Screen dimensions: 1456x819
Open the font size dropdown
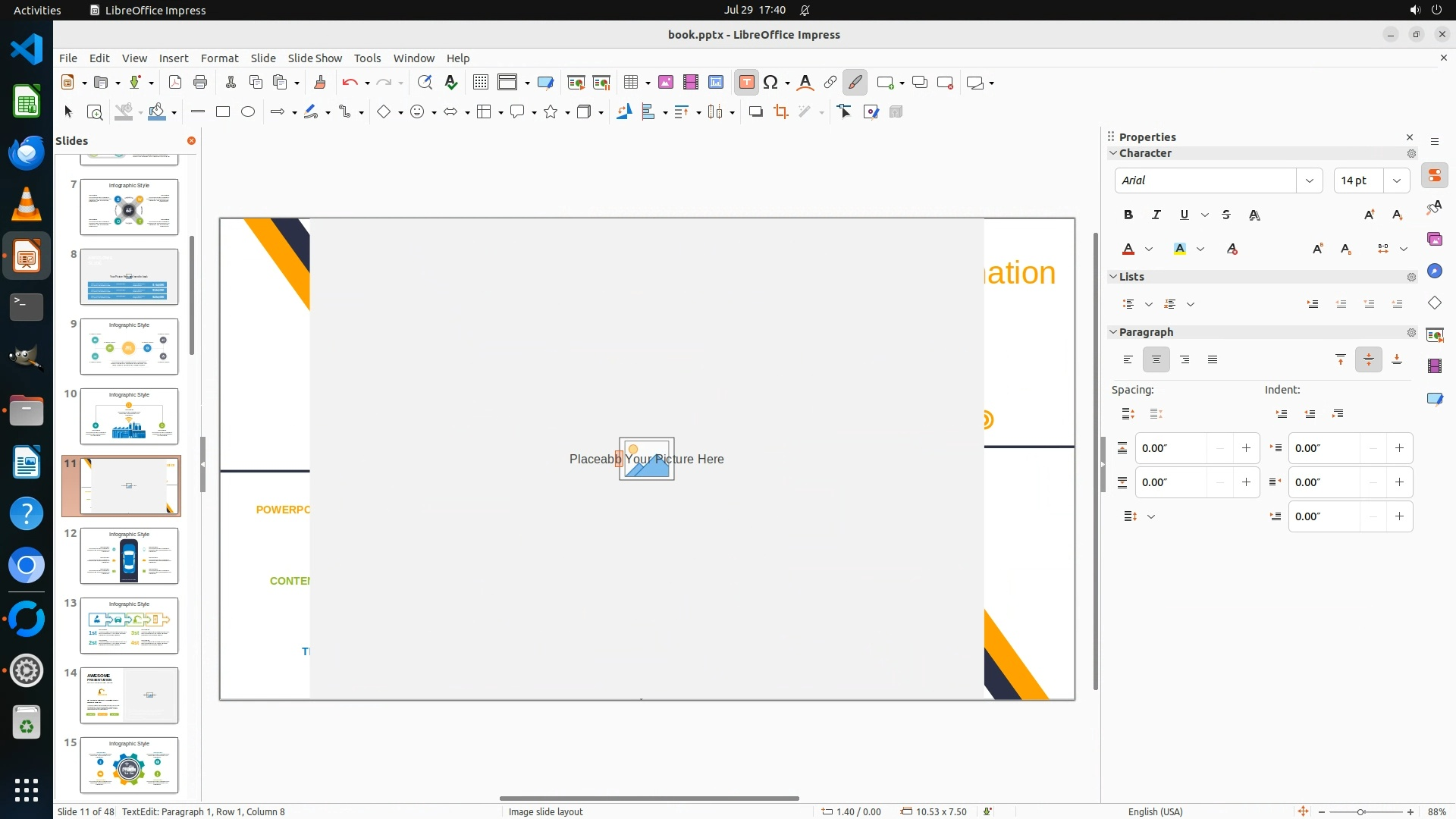point(1396,180)
